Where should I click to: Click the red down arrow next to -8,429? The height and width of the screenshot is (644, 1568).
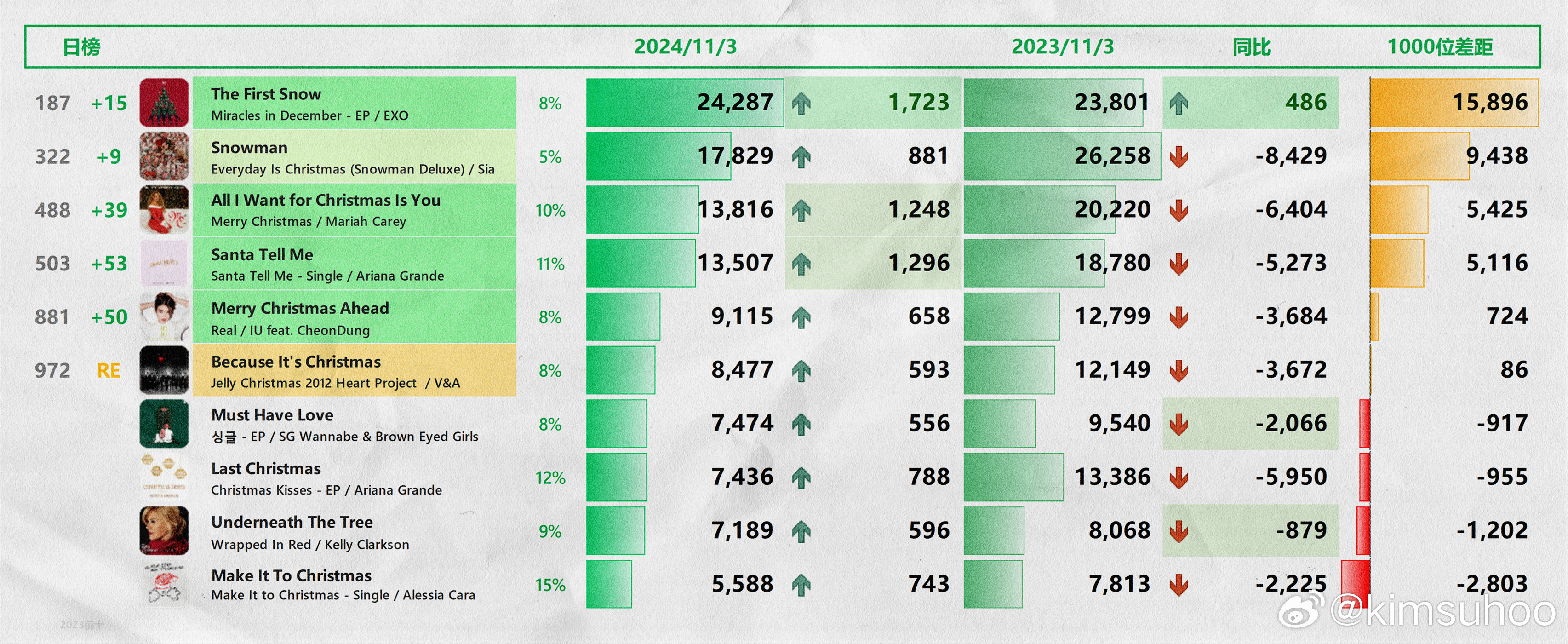[1179, 156]
